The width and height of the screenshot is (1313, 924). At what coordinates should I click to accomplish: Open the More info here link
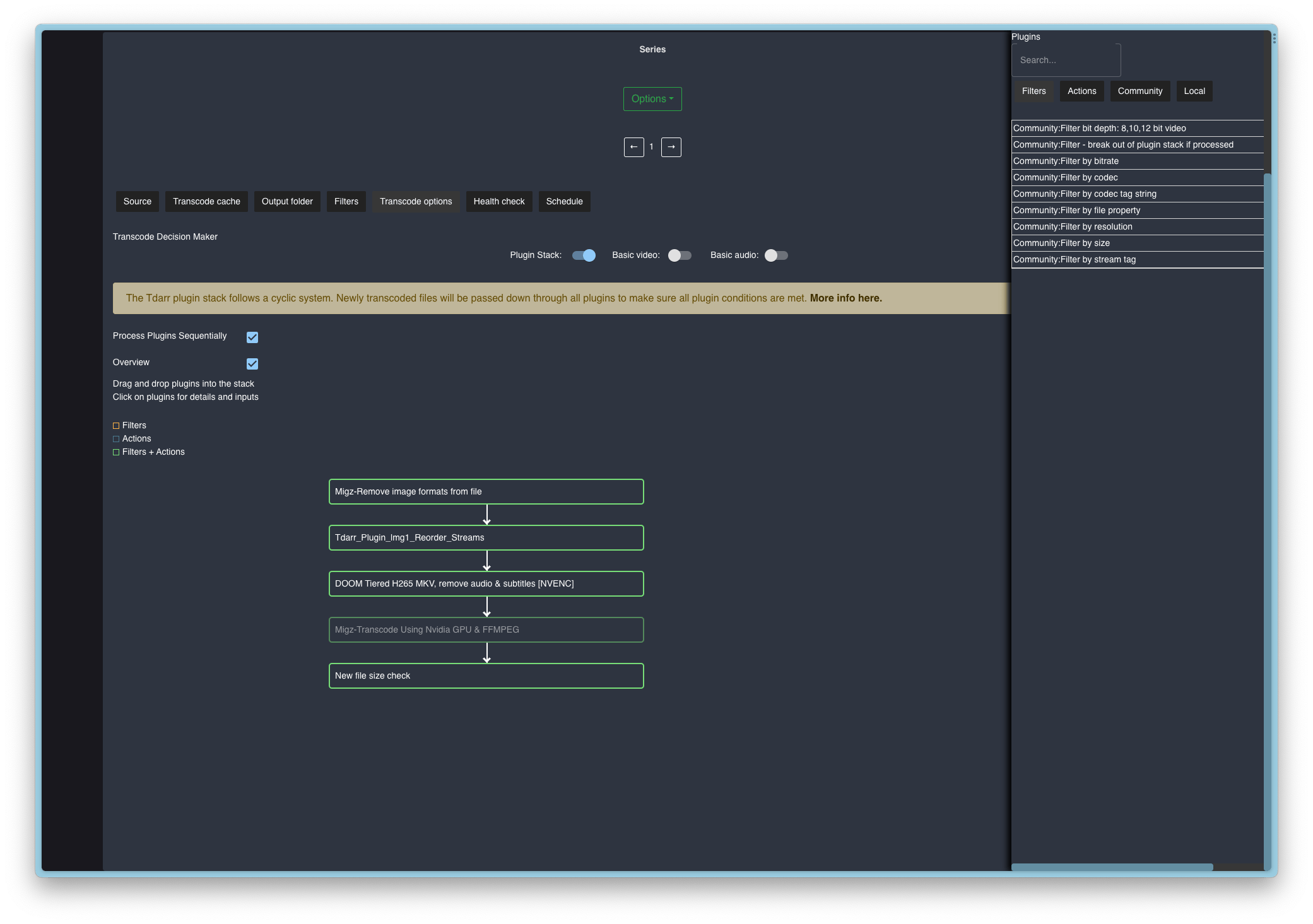click(845, 298)
